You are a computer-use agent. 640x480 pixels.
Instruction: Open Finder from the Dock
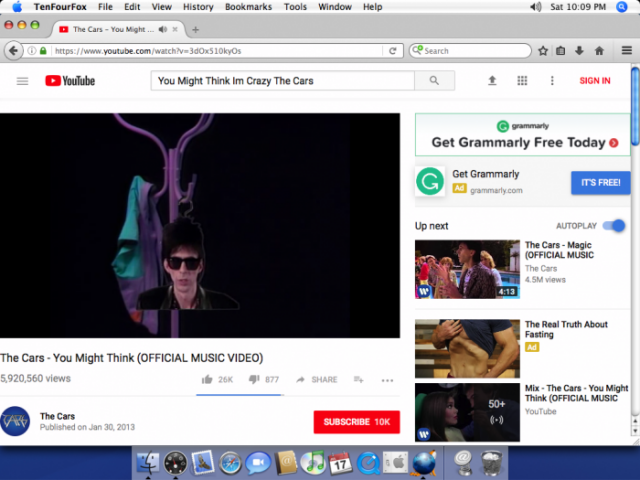(147, 463)
